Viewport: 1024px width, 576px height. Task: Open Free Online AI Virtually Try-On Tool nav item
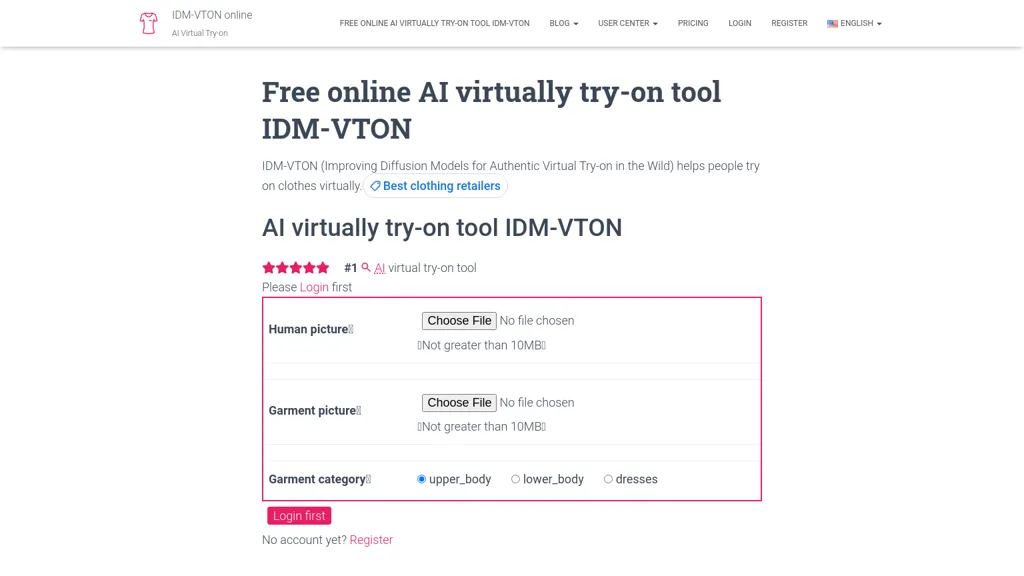[x=434, y=24]
